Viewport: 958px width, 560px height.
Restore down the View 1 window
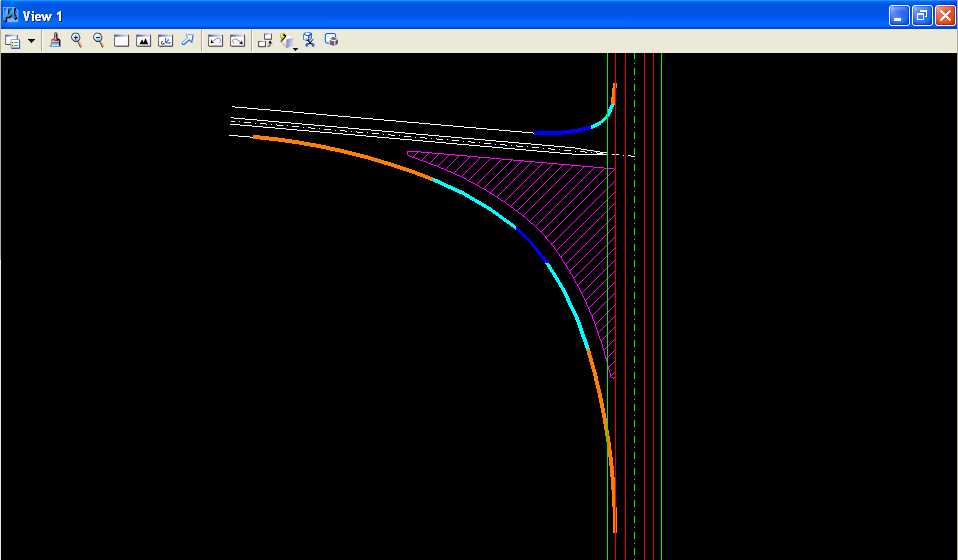[x=921, y=16]
